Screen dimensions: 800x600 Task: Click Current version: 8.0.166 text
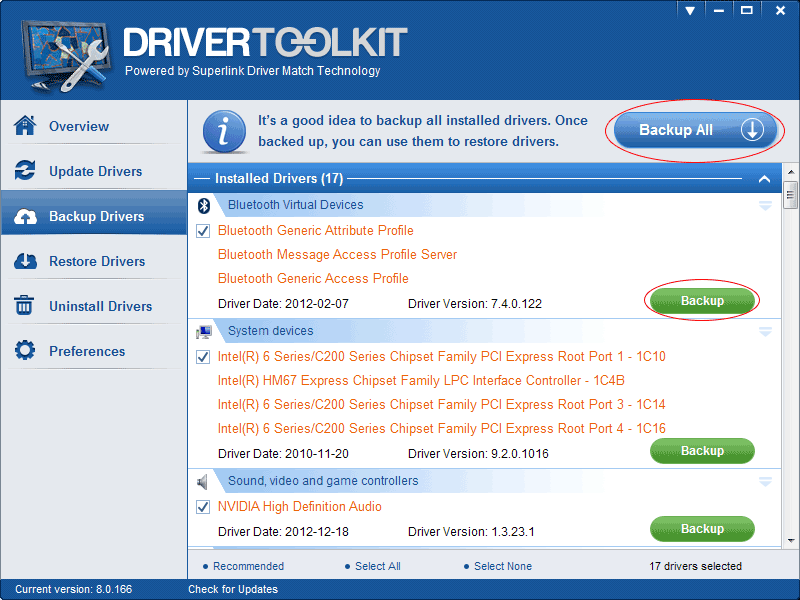73,589
